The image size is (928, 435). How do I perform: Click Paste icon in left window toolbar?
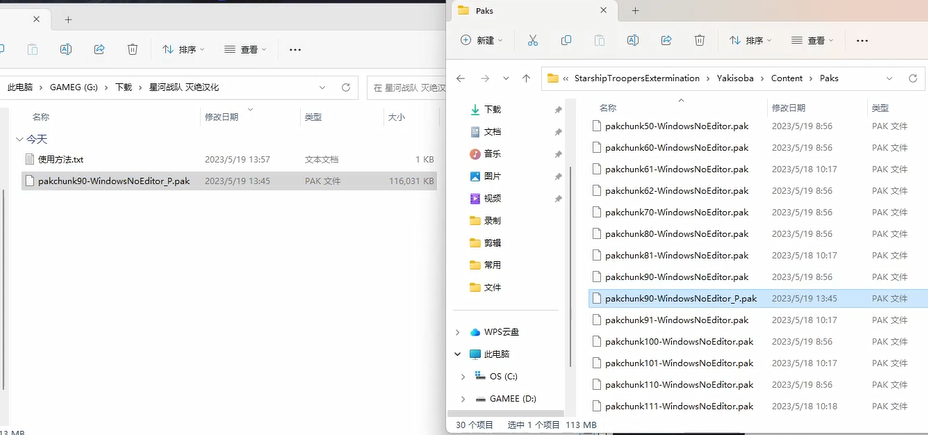pos(33,50)
